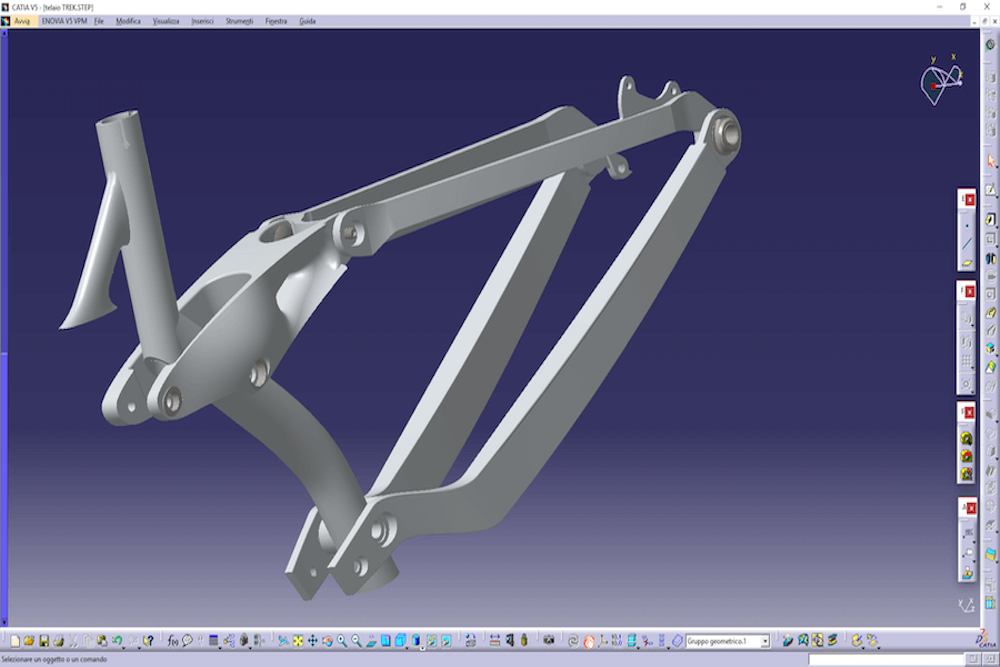Click the Undo arrow icon
This screenshot has width=1000, height=667.
117,641
